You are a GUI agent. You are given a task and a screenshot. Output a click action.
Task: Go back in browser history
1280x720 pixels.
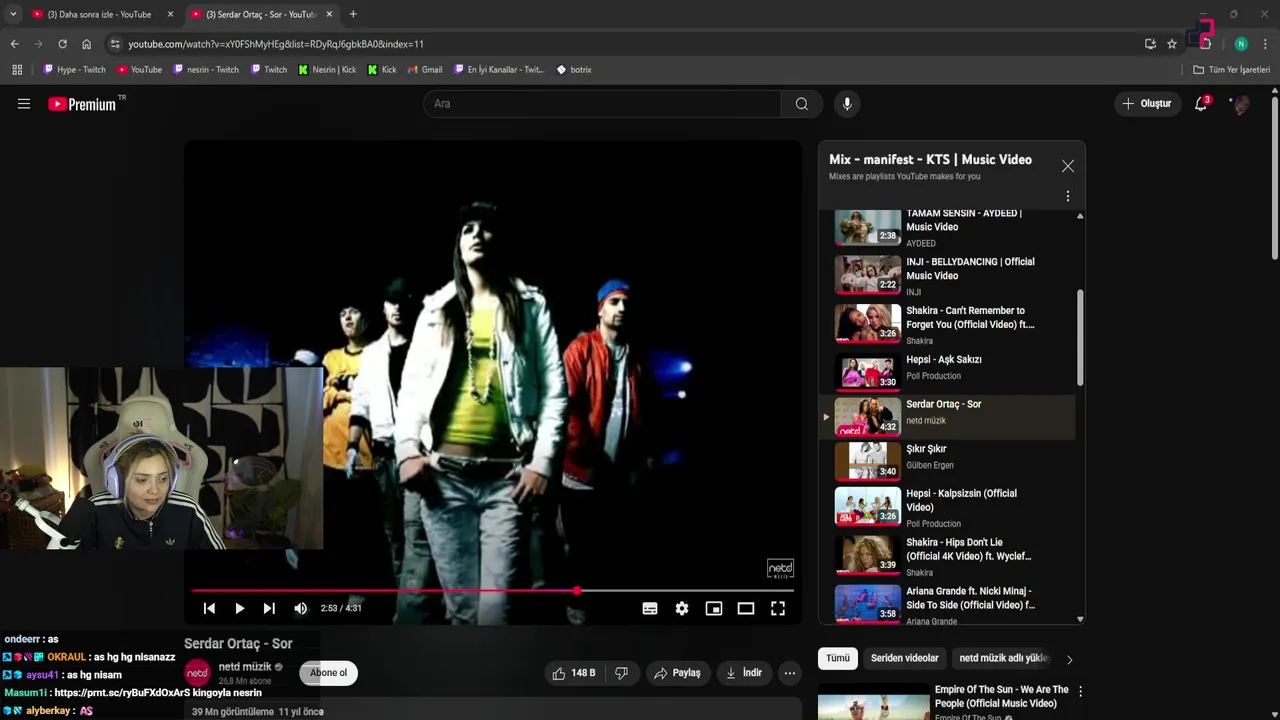14,44
